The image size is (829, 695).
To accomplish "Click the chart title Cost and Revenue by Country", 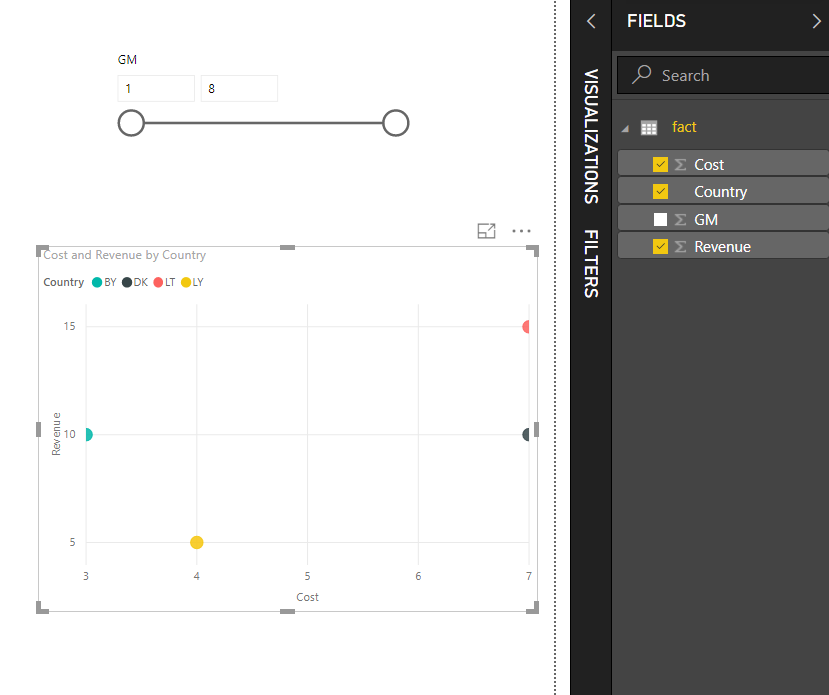I will [125, 255].
